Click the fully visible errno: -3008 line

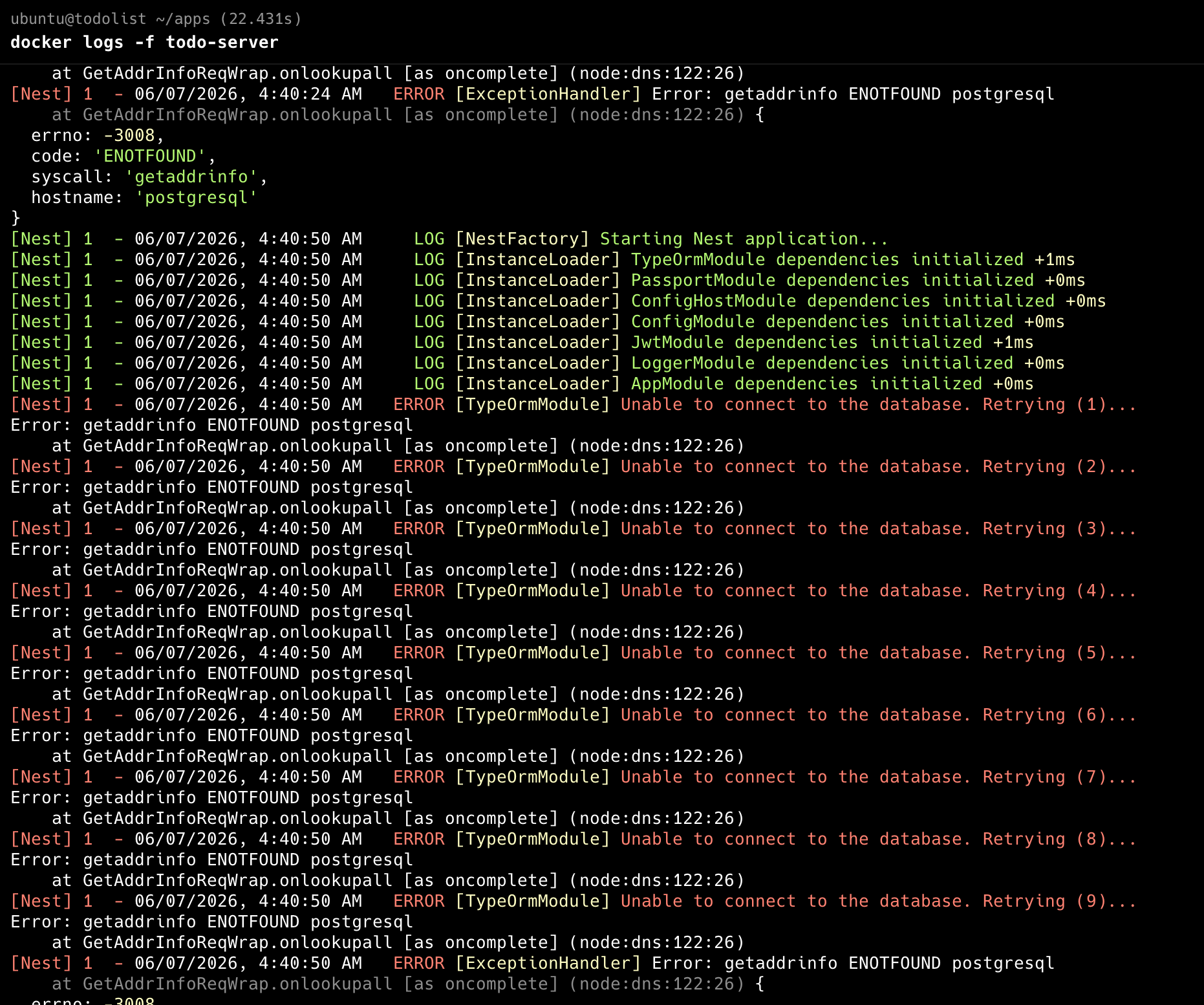click(98, 135)
